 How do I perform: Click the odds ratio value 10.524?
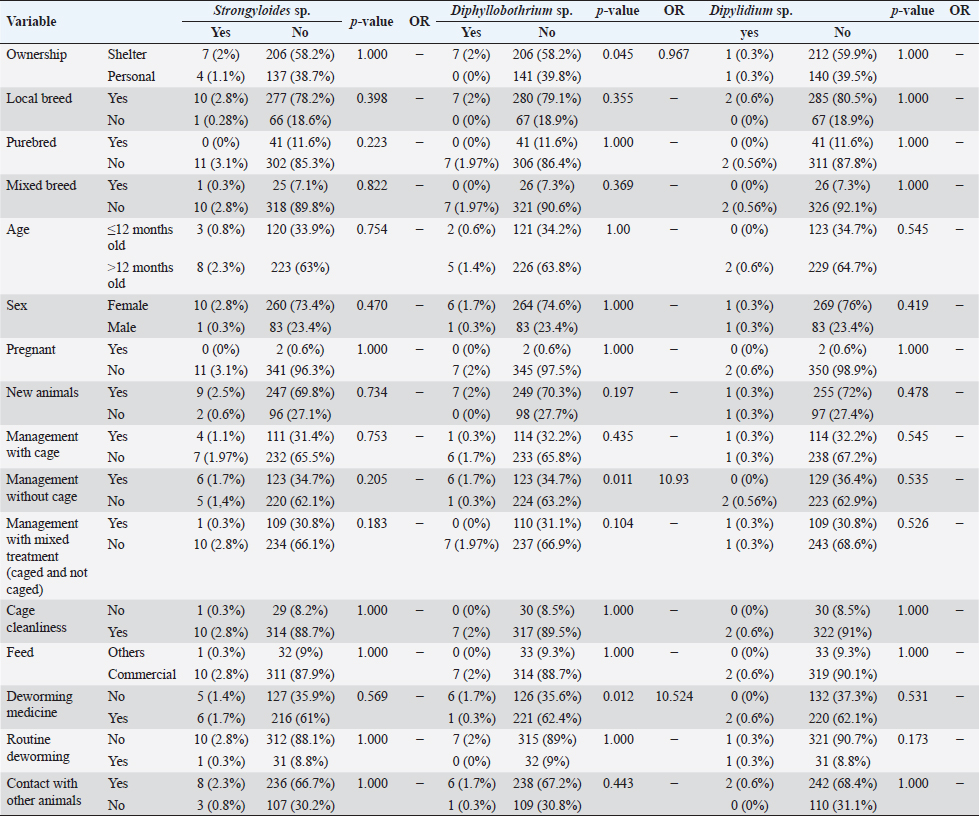674,696
